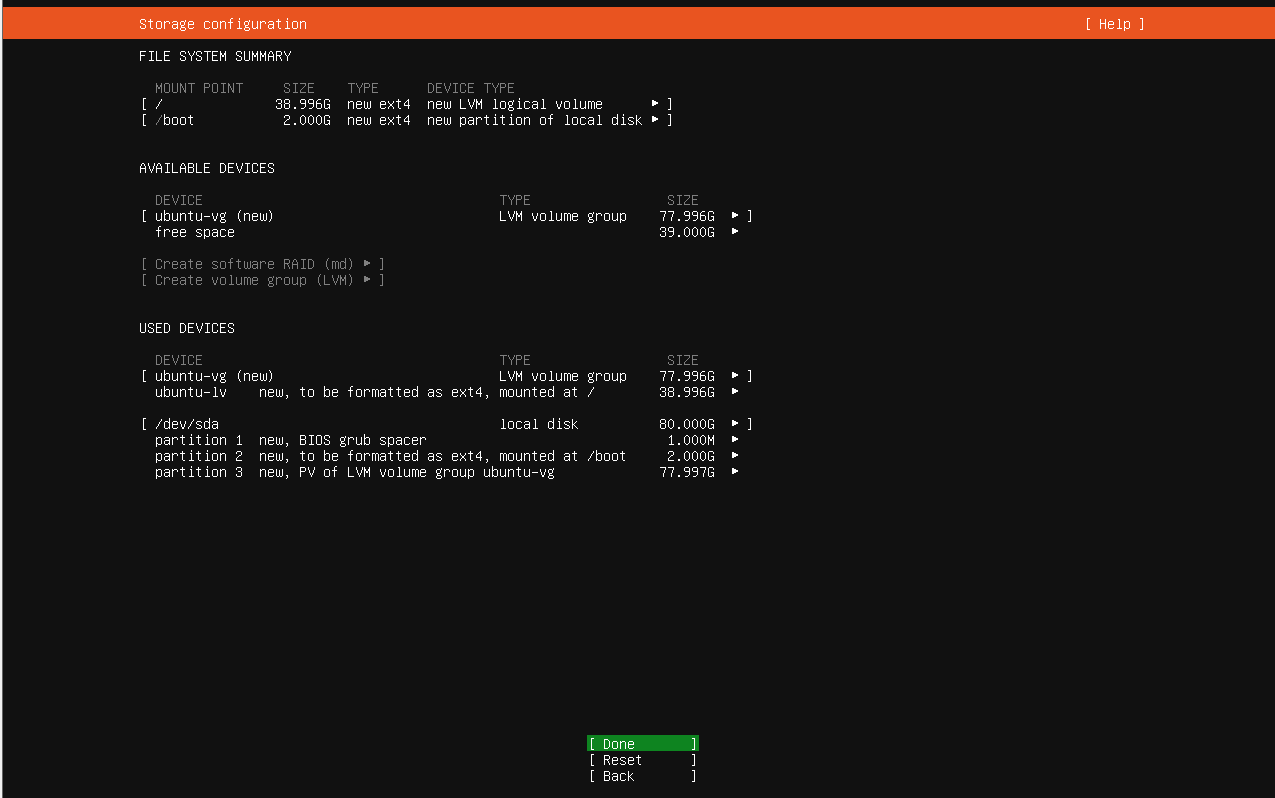Expand arrow for /dev/sda local disk

point(736,424)
